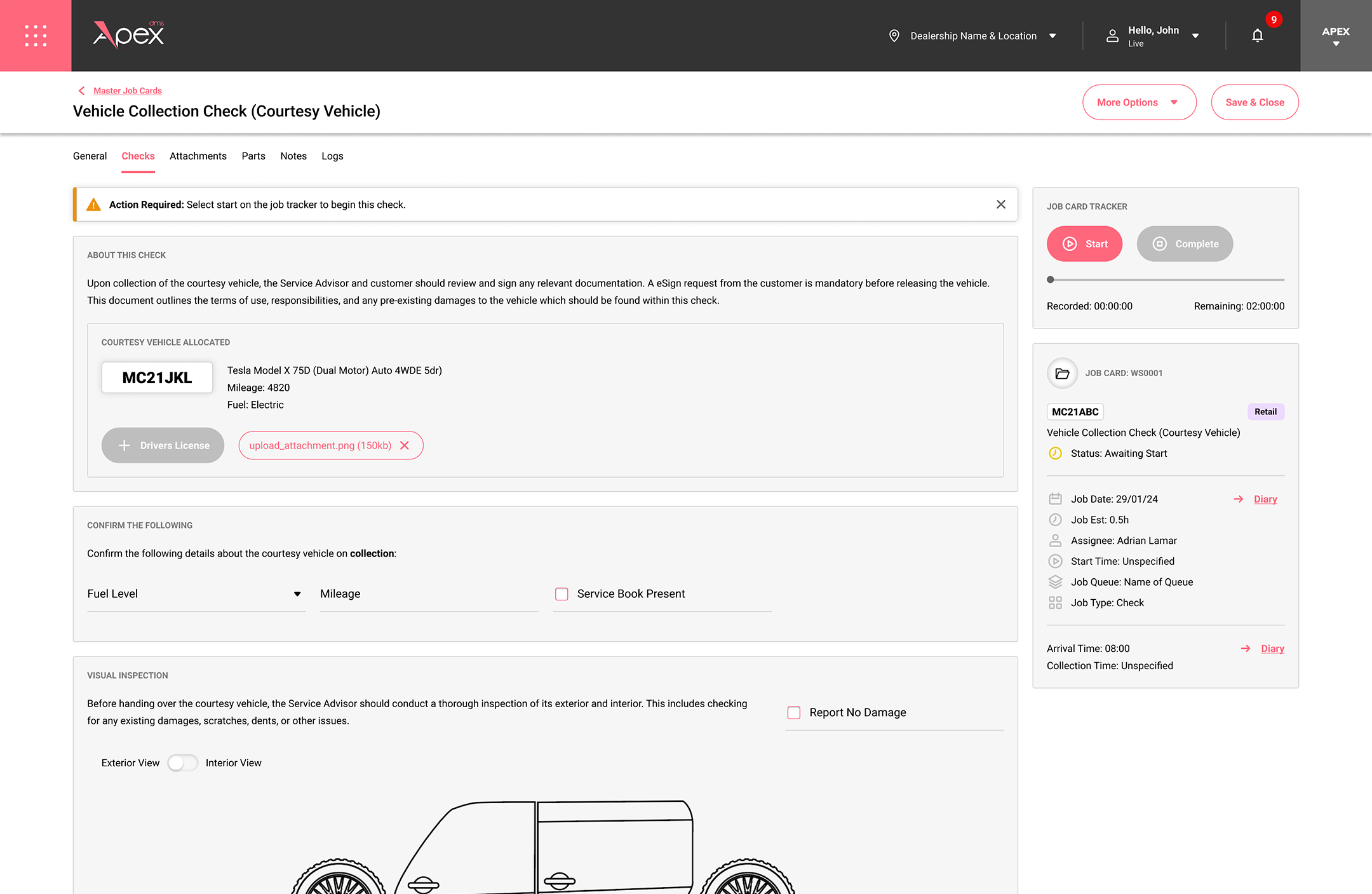Toggle Exterior/Interior View switch

click(182, 762)
